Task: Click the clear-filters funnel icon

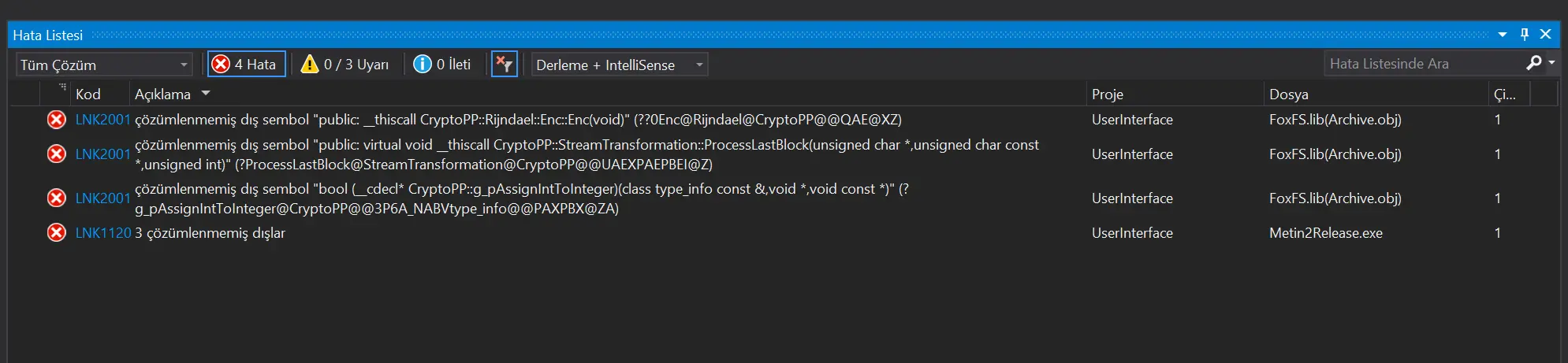Action: pyautogui.click(x=504, y=65)
